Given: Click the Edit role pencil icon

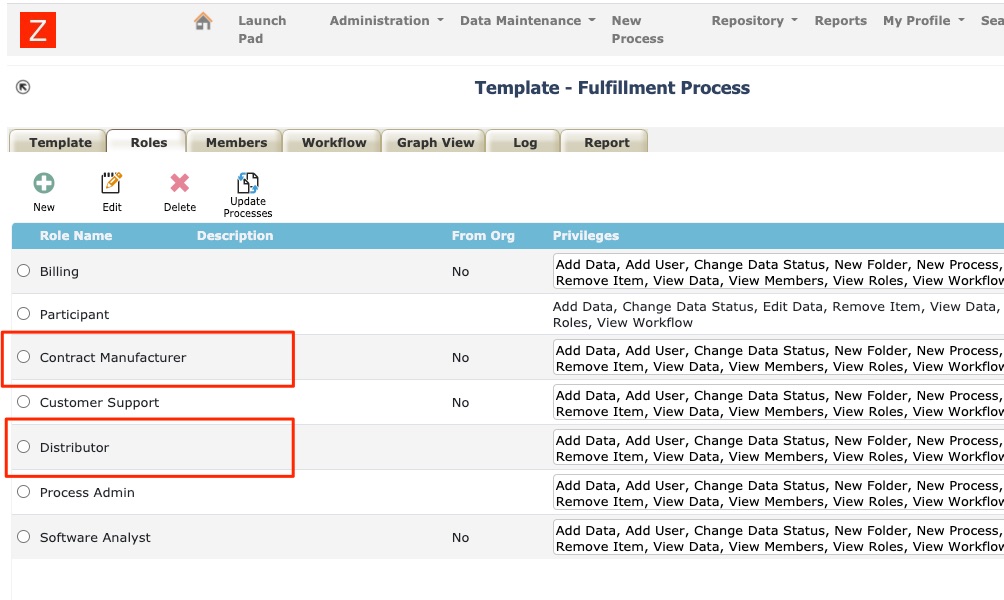Looking at the screenshot, I should coord(112,182).
